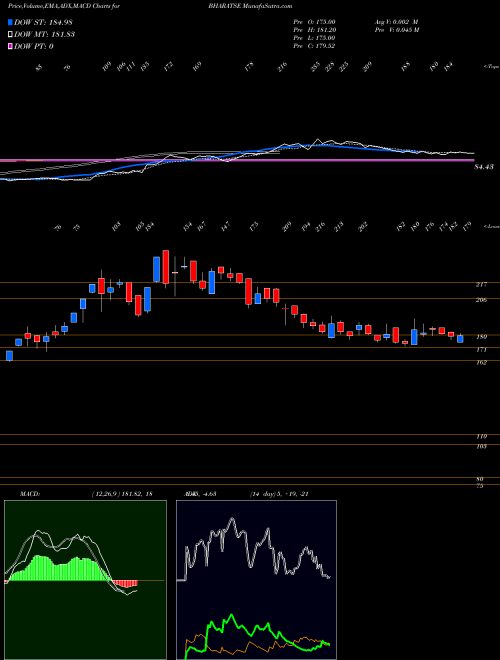This screenshot has height=660, width=500.
Task: Click the 'Pre C: 179.52' value
Action: (x=314, y=46)
